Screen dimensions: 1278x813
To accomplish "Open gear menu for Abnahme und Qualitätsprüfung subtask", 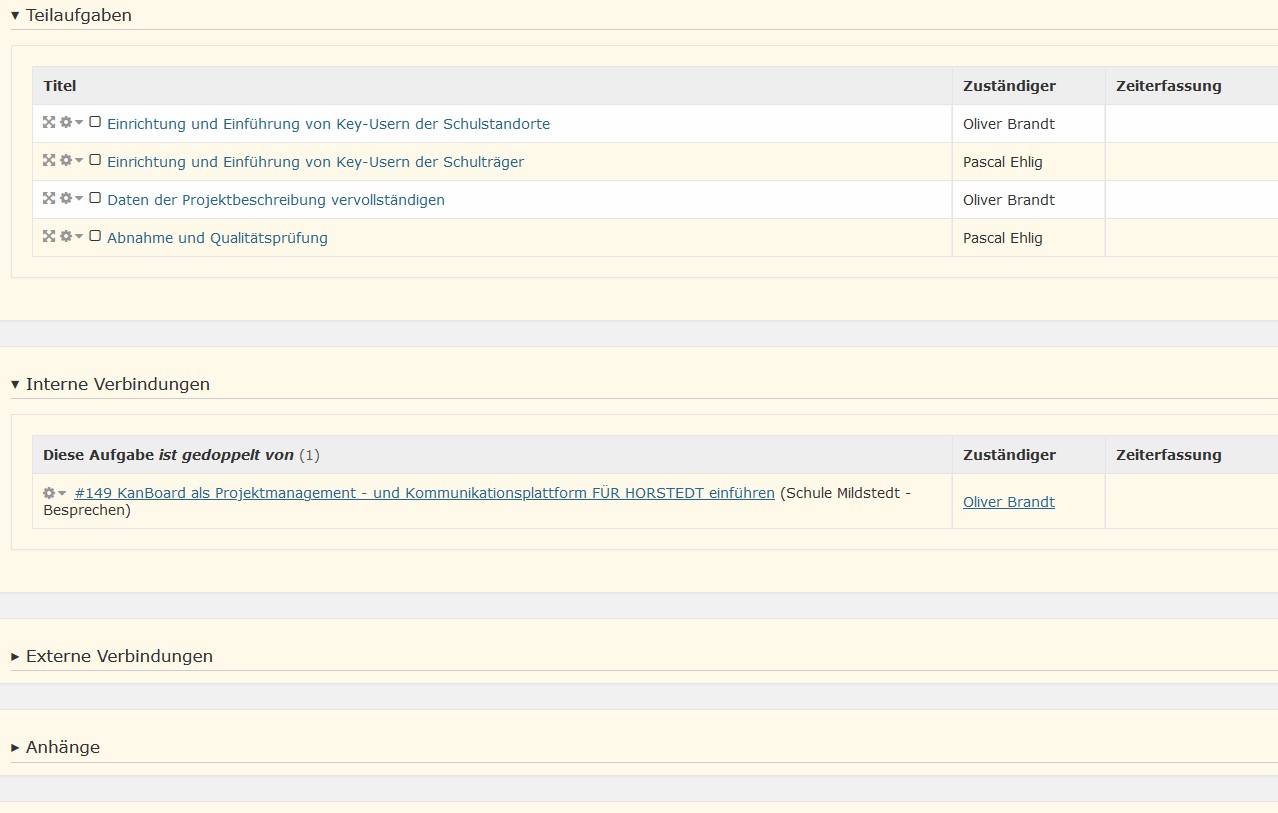I will 70,236.
